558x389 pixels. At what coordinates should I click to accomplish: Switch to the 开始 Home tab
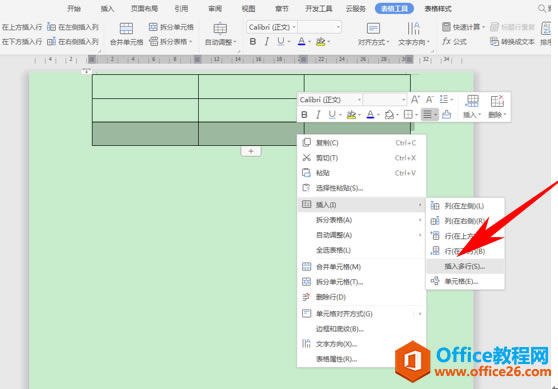click(x=74, y=9)
